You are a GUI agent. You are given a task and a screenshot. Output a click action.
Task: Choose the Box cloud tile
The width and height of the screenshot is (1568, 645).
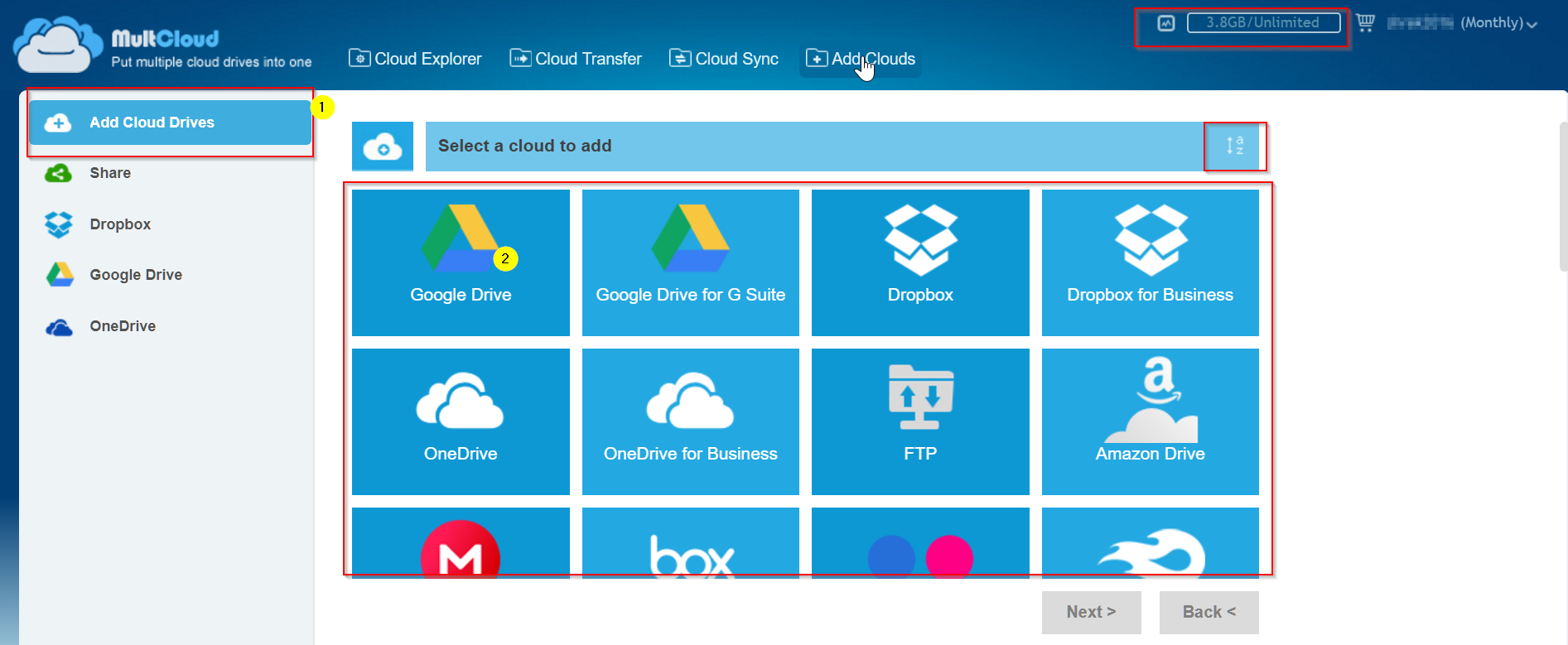tap(691, 543)
